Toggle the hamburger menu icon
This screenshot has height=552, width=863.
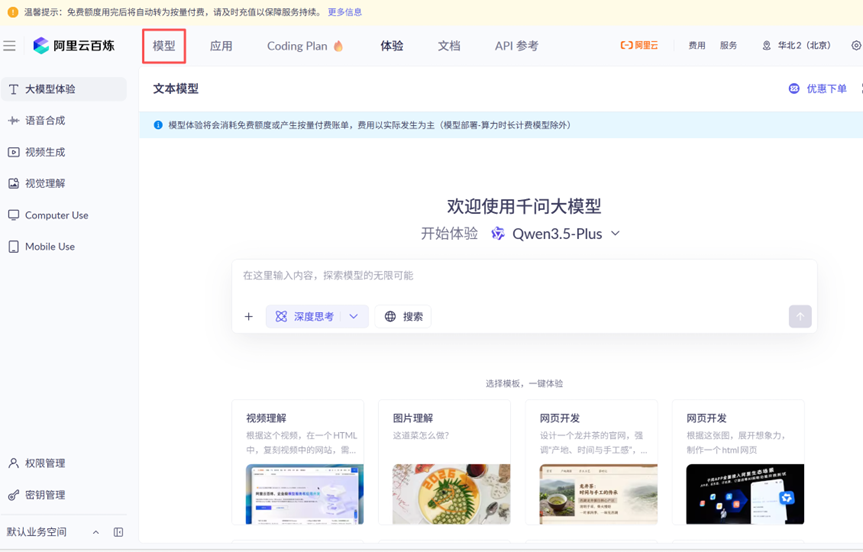[9, 46]
